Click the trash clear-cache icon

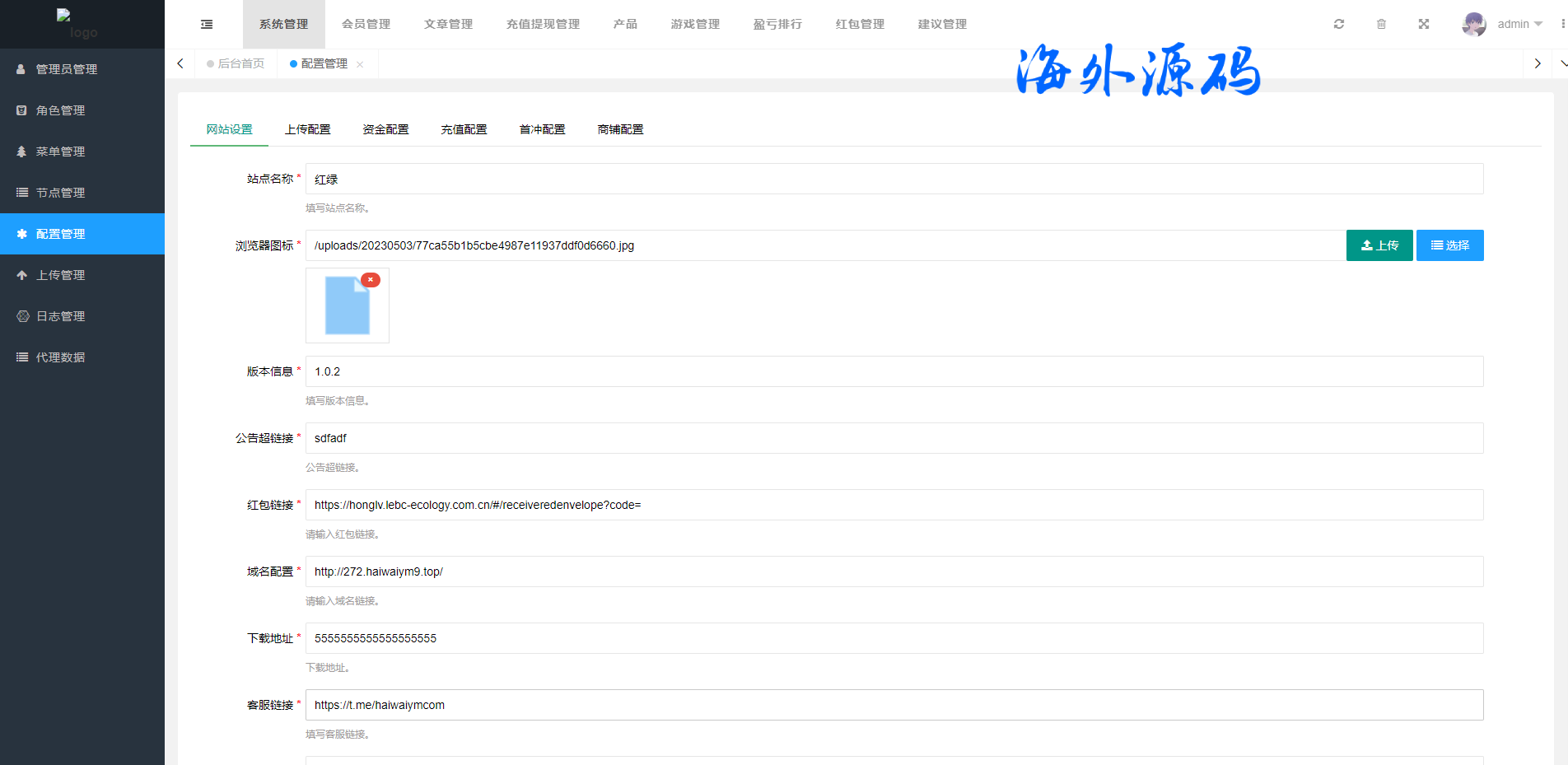tap(1381, 25)
